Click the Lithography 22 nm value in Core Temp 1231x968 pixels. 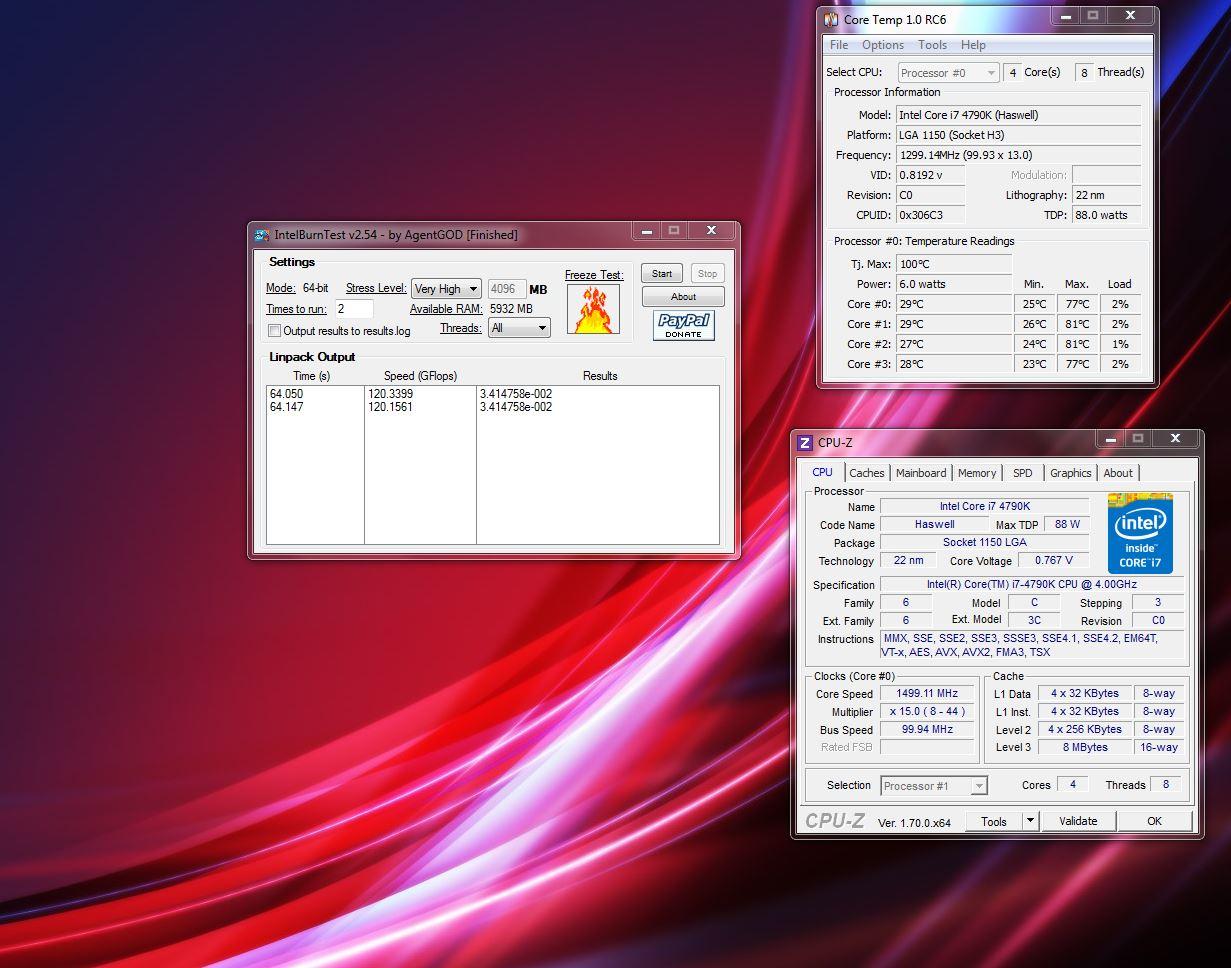tap(1106, 195)
